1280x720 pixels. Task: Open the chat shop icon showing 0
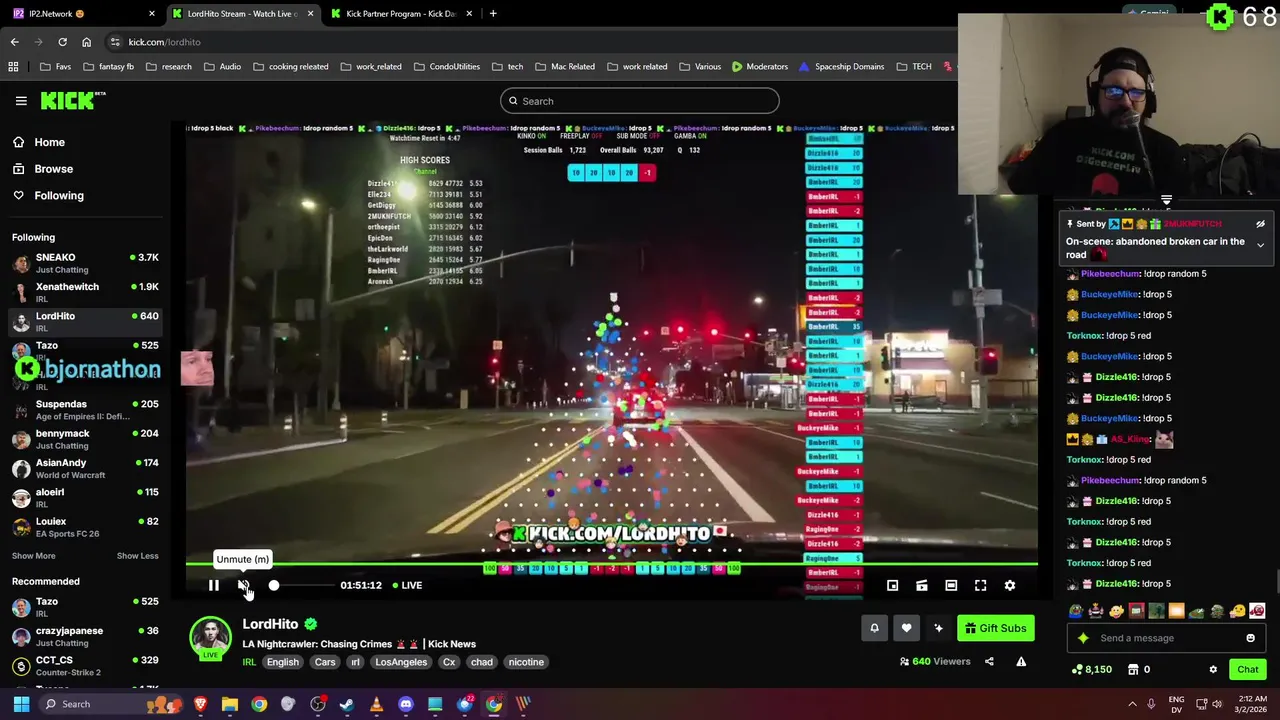point(1139,670)
